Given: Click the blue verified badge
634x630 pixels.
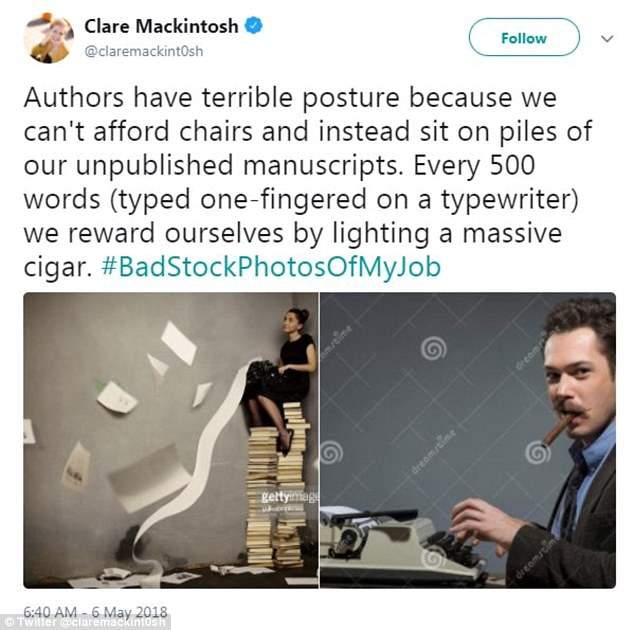Looking at the screenshot, I should point(254,25).
